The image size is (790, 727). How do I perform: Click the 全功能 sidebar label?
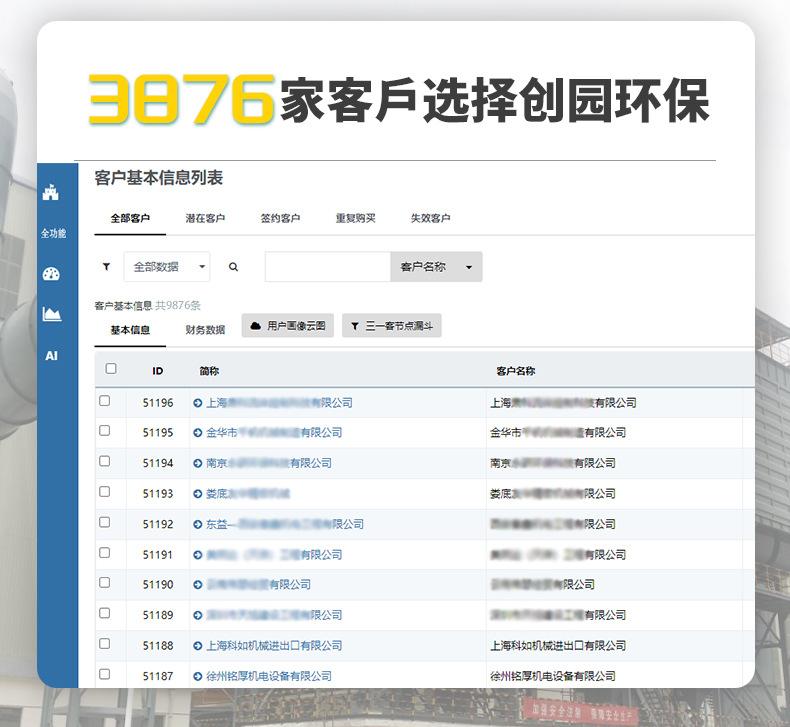53,233
